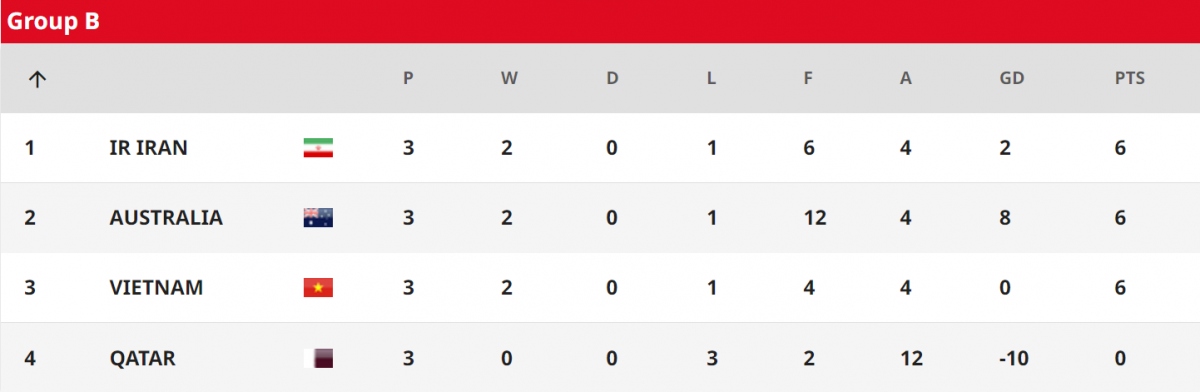Viewport: 1200px width, 392px height.
Task: Click the F (goals for) column header
Action: [x=808, y=79]
